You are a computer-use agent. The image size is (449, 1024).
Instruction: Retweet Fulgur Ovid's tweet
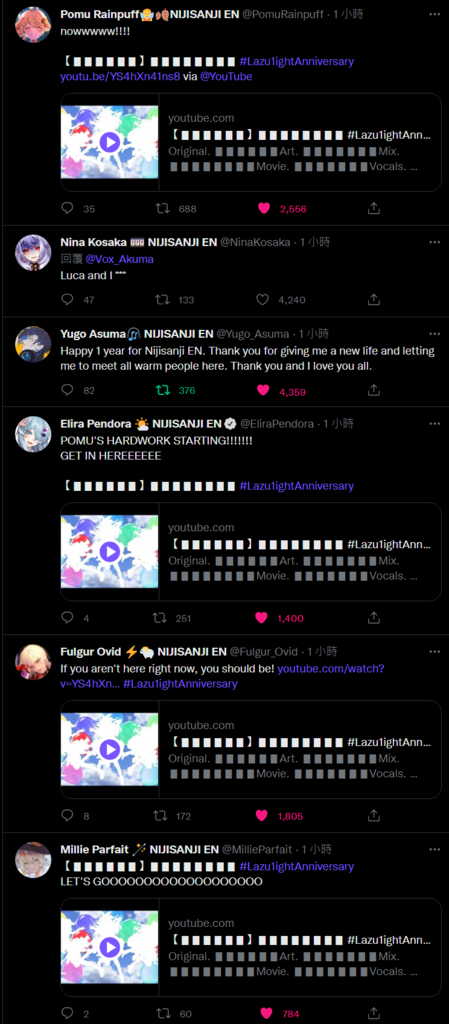pos(159,815)
